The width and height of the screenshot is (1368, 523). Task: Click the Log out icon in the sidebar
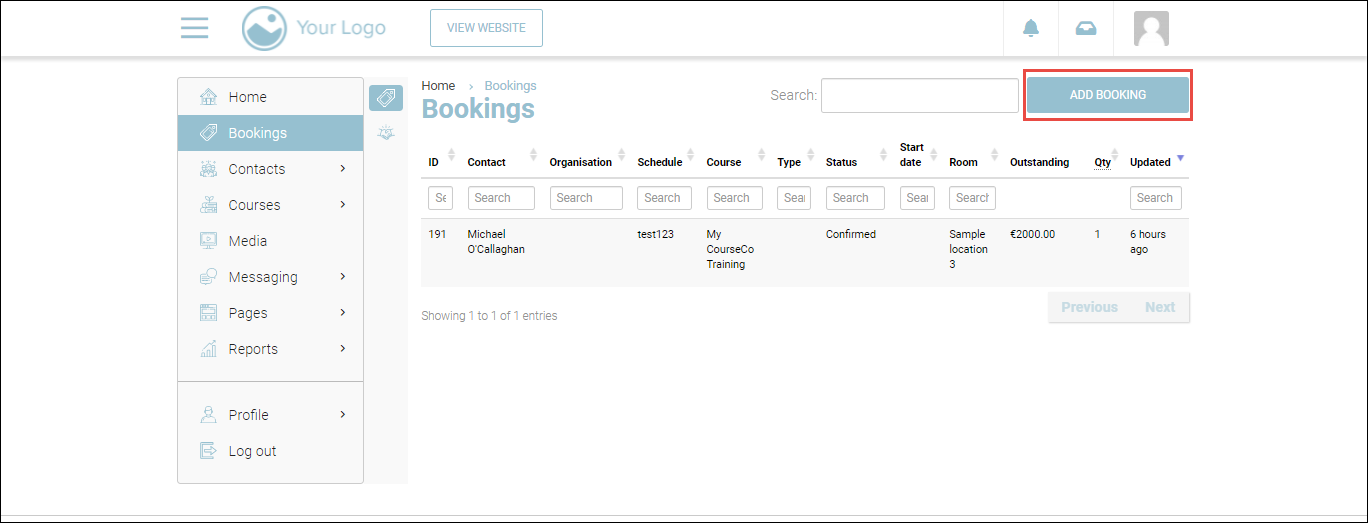tap(208, 451)
